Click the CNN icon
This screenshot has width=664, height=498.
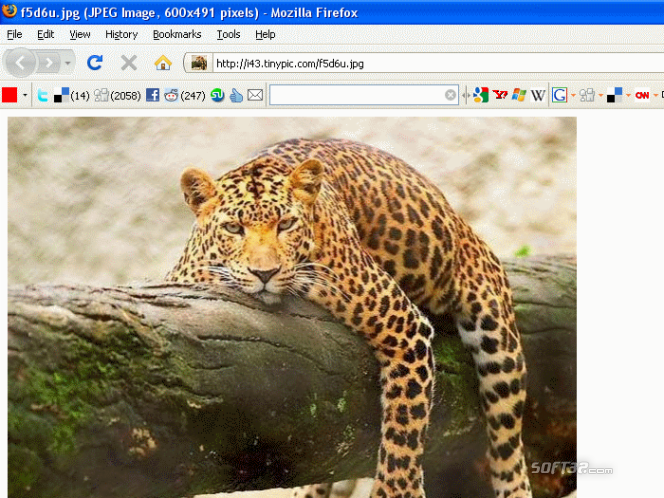tap(642, 95)
